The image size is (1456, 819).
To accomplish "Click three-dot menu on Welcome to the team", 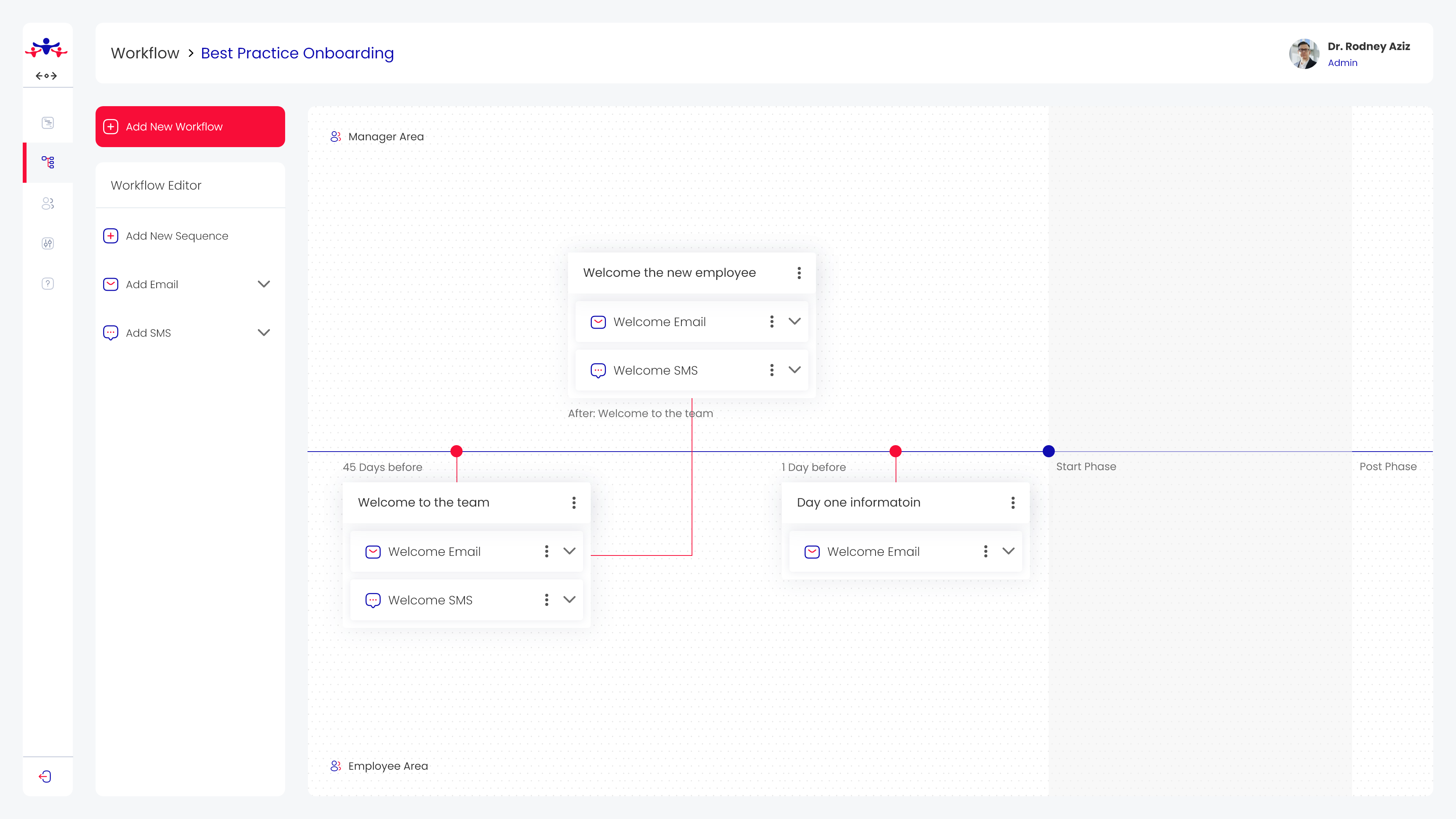I will coord(574,502).
